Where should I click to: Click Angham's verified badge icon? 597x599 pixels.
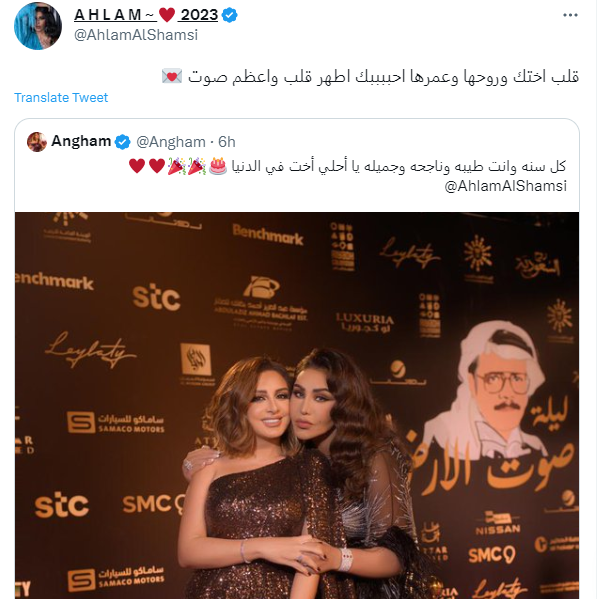[123, 142]
